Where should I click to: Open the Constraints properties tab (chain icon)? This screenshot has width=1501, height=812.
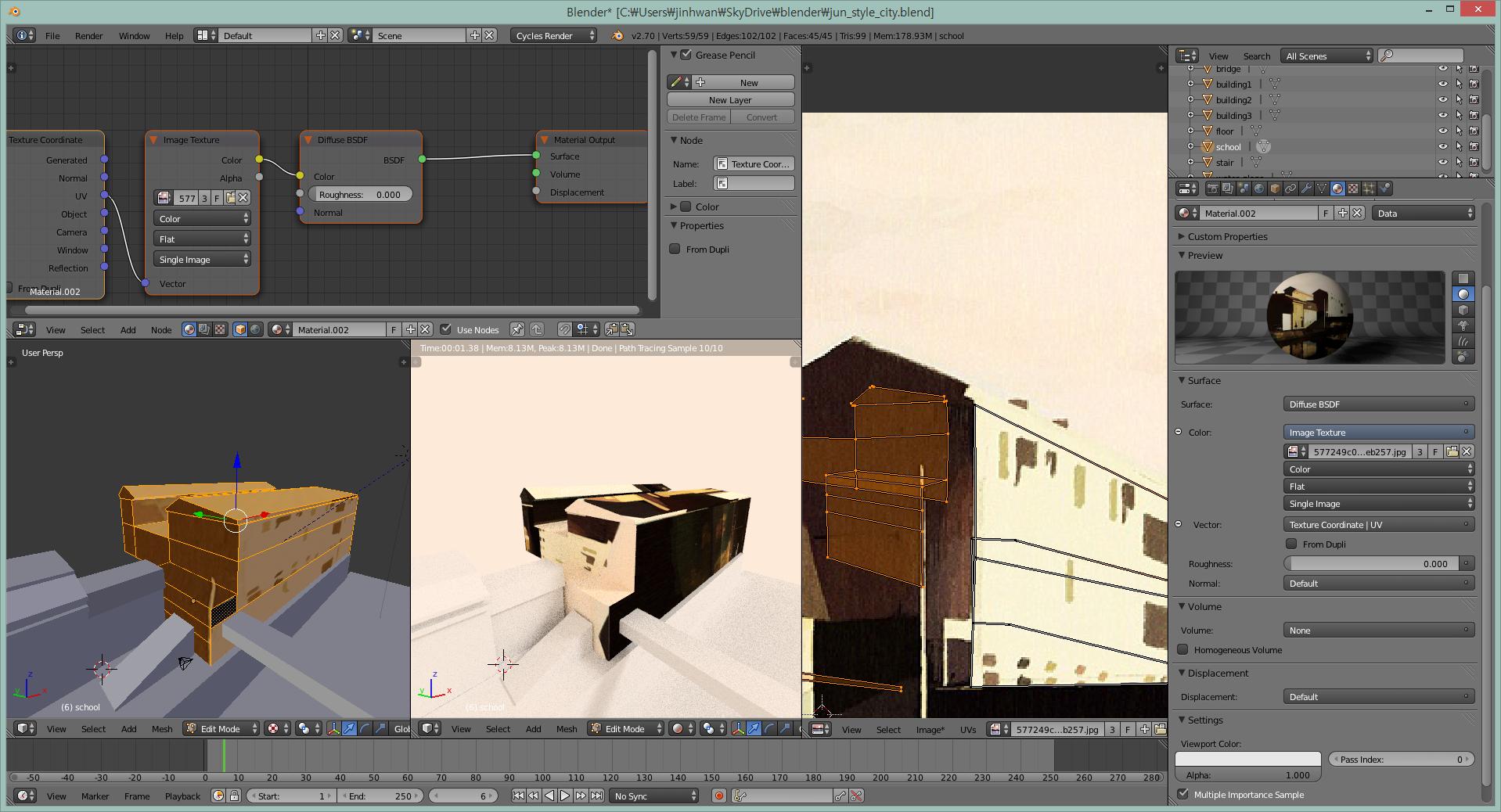coord(1290,189)
